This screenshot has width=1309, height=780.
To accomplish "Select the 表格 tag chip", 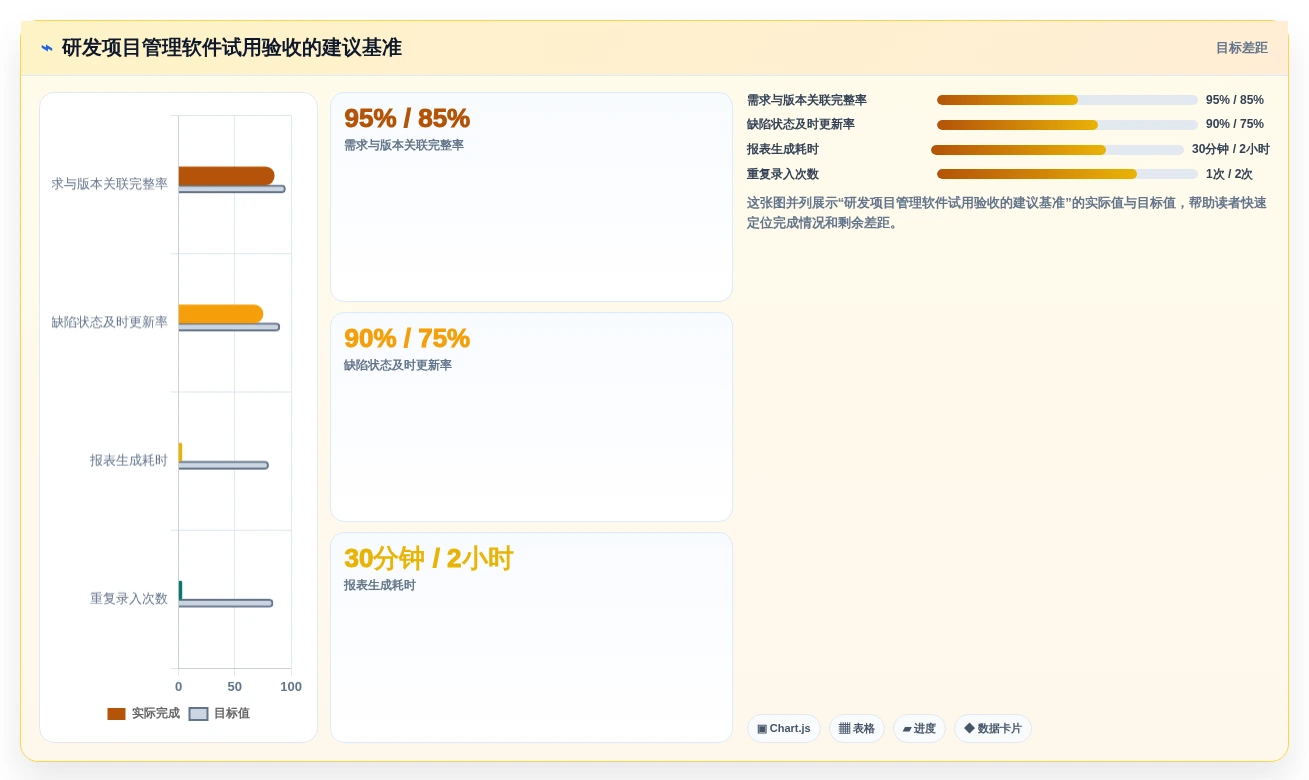I will 856,728.
